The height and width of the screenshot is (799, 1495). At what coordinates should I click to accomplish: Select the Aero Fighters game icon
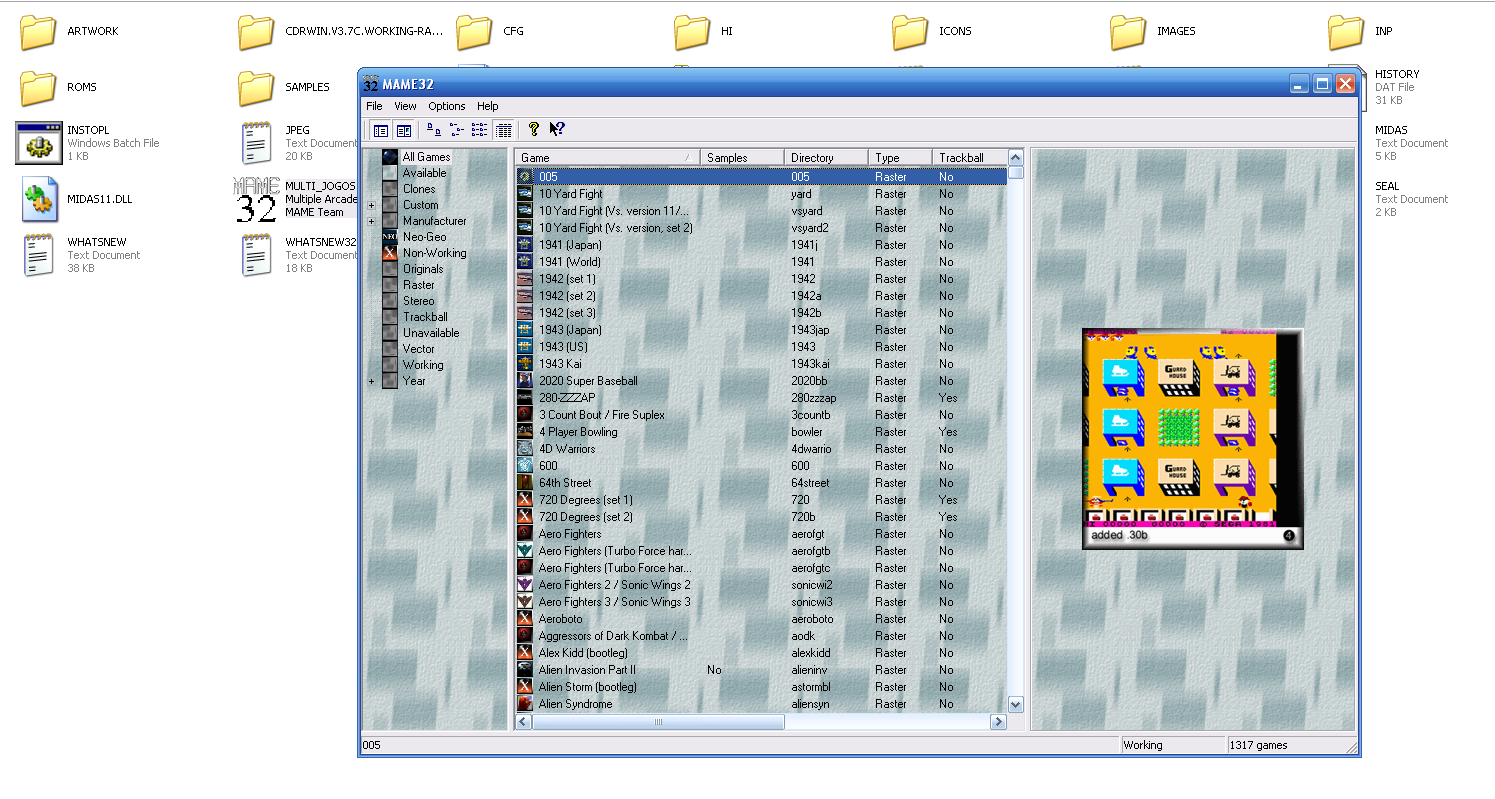pyautogui.click(x=524, y=534)
